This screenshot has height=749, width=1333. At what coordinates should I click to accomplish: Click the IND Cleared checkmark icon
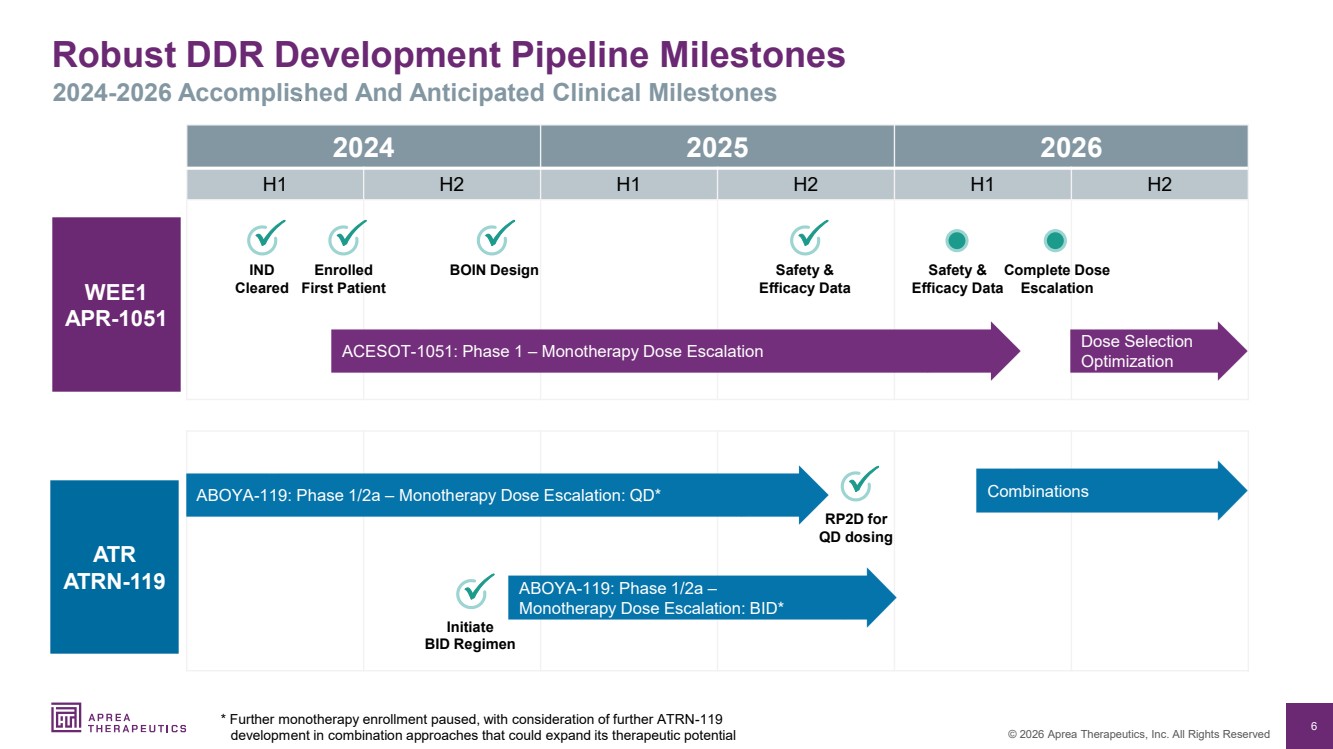pos(266,237)
